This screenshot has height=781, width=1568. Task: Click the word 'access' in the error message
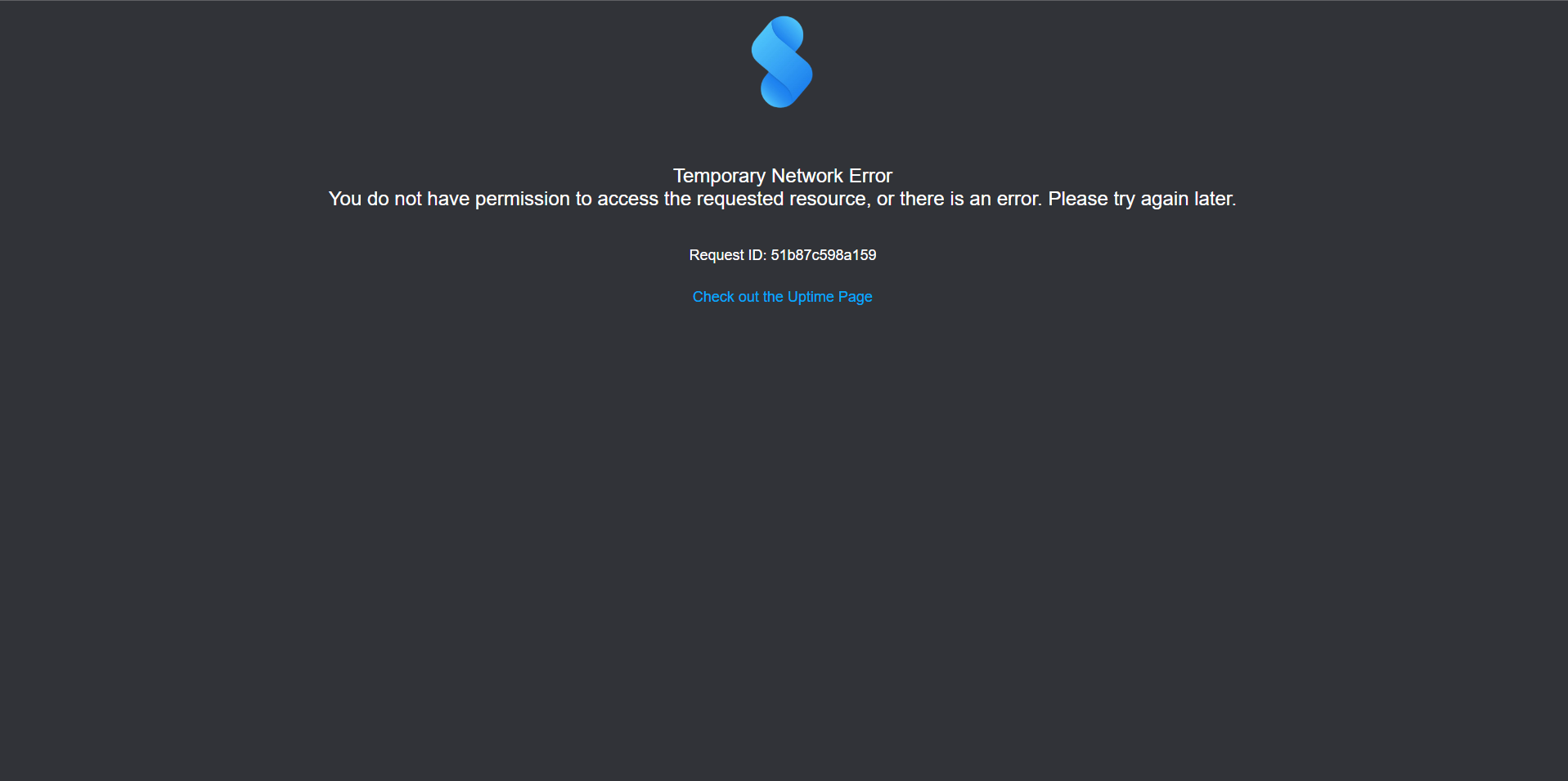click(x=627, y=199)
